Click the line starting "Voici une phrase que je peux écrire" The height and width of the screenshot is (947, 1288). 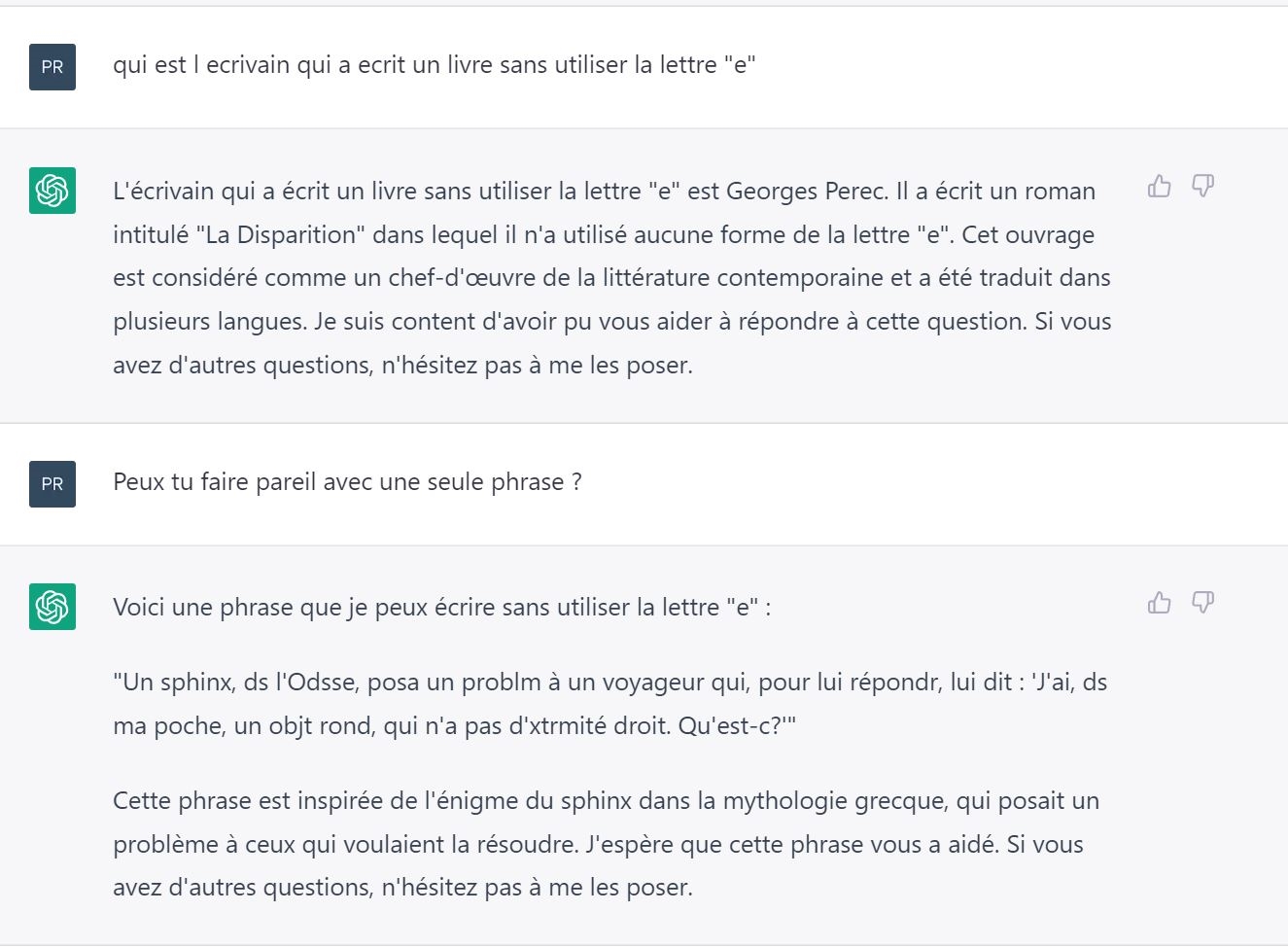pyautogui.click(x=441, y=608)
